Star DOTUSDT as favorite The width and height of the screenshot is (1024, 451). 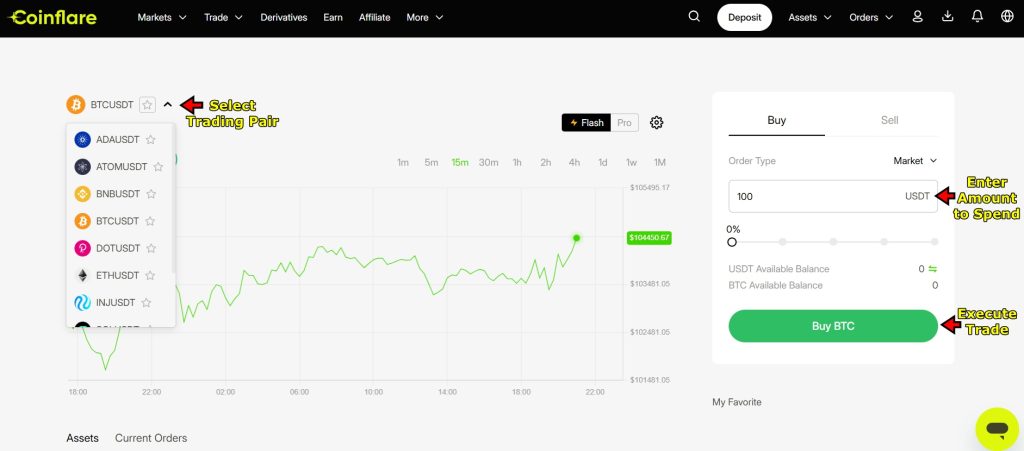click(151, 248)
